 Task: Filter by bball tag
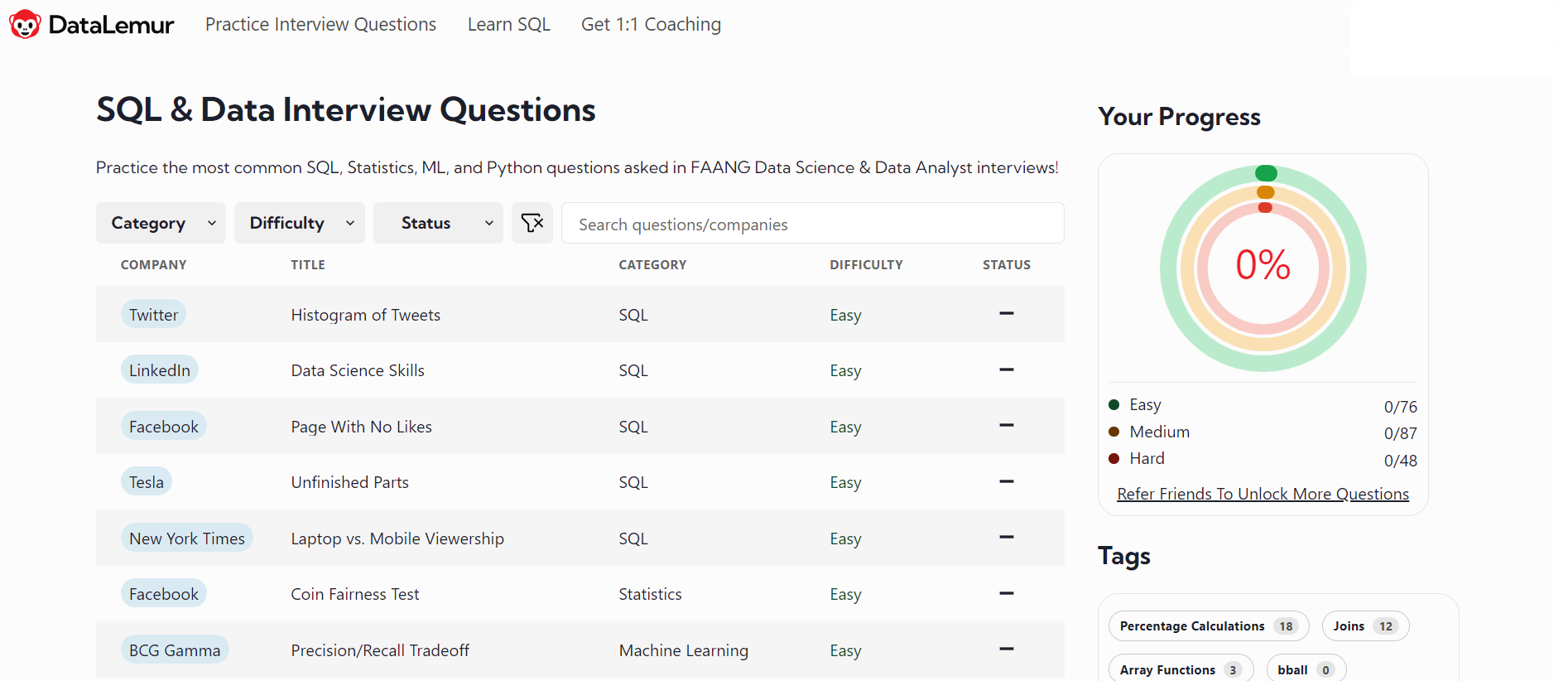[1306, 669]
